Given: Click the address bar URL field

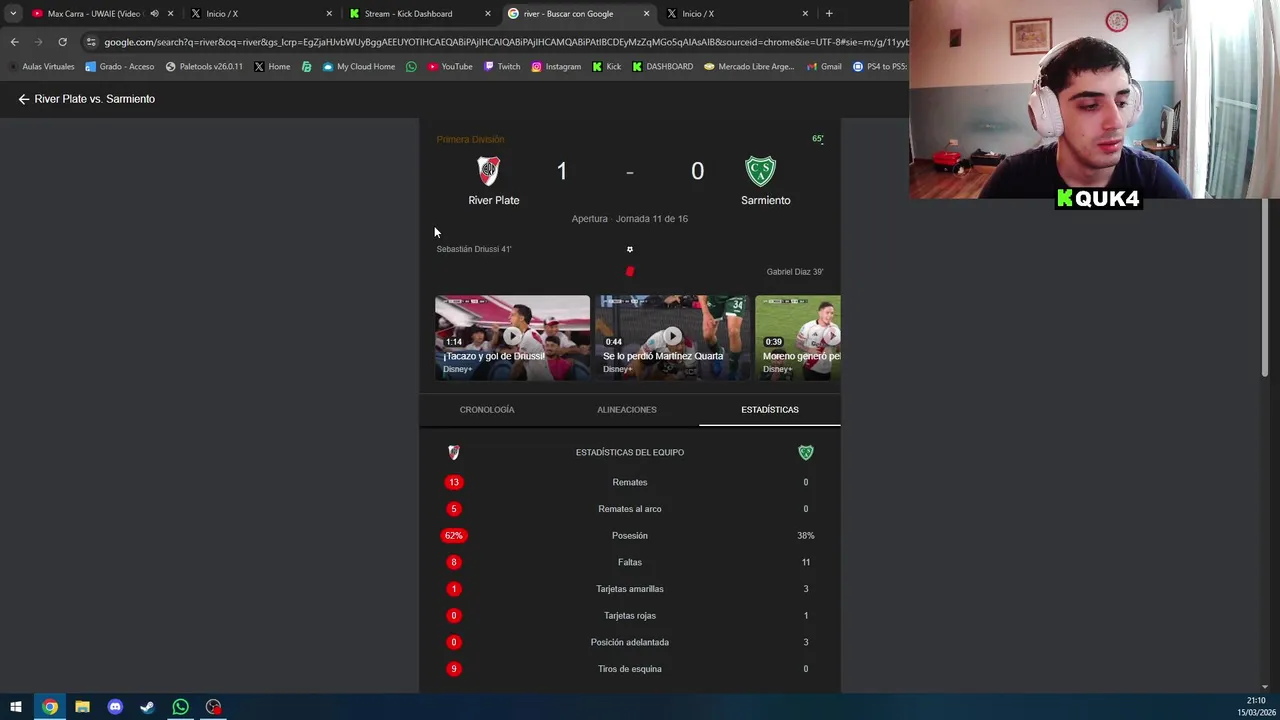Looking at the screenshot, I should click(505, 42).
